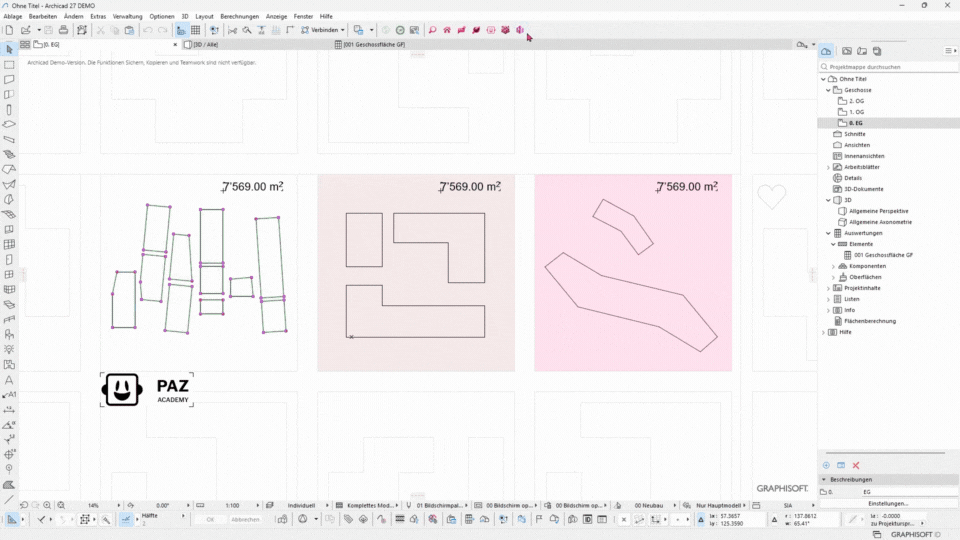Image resolution: width=960 pixels, height=540 pixels.
Task: Click the tab overview grid icon
Action: point(25,45)
